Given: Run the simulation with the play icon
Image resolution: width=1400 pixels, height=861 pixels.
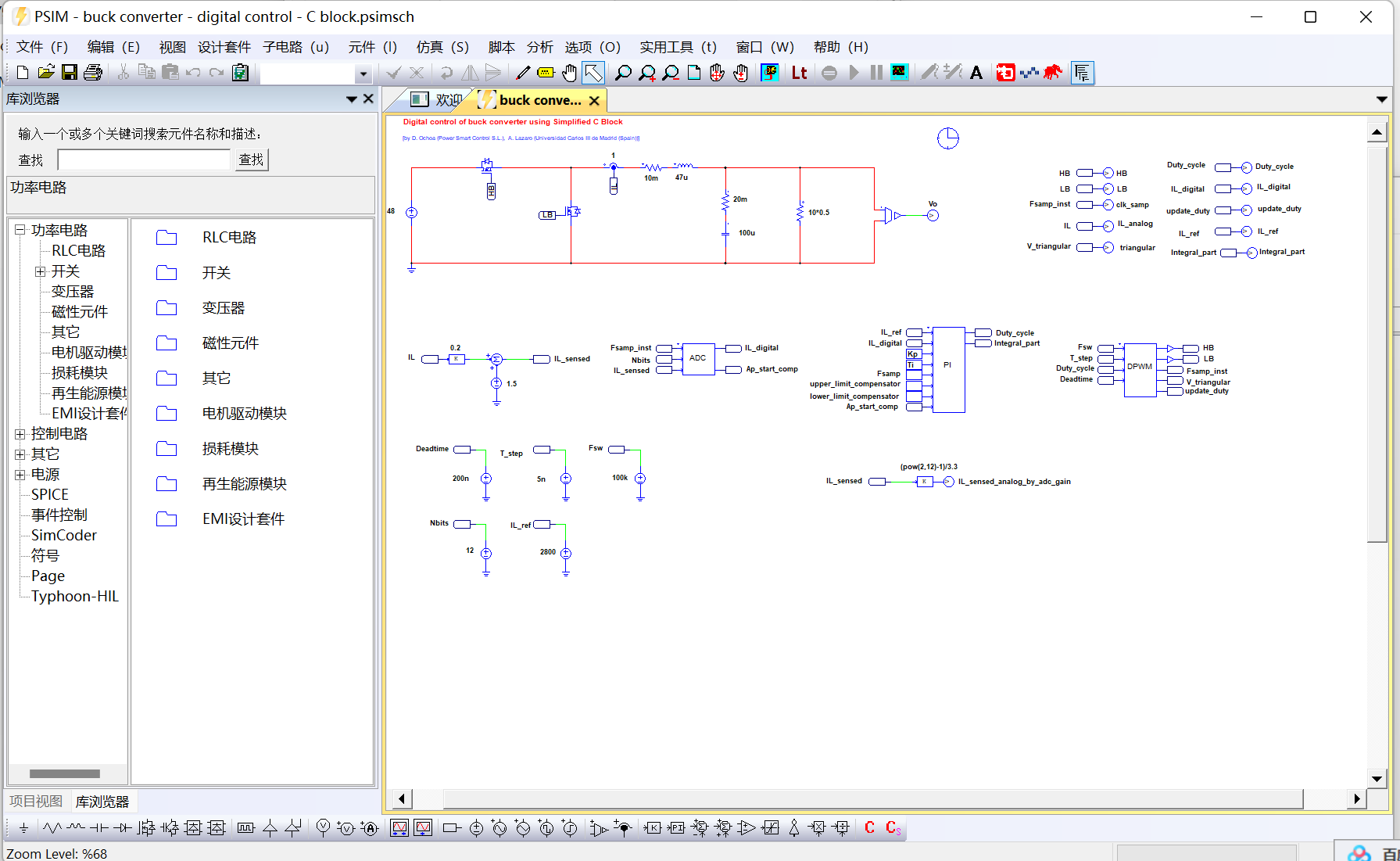Looking at the screenshot, I should point(854,73).
